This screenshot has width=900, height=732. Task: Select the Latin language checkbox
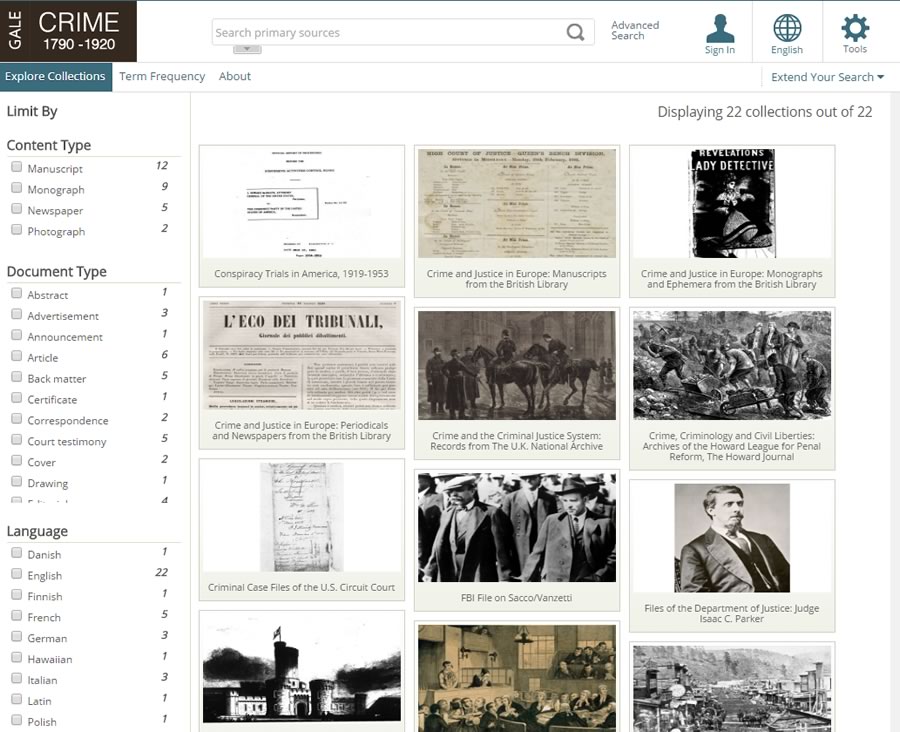17,699
